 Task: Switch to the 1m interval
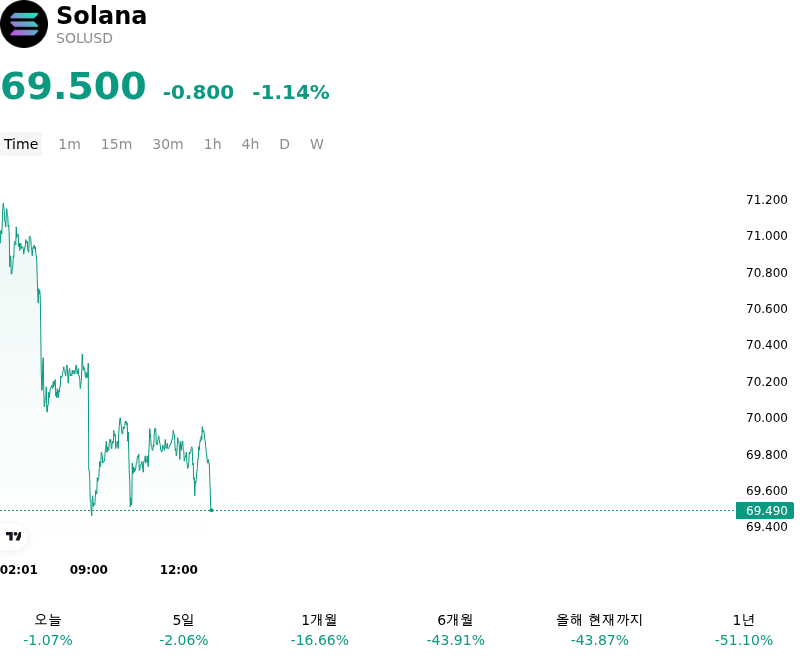point(69,144)
